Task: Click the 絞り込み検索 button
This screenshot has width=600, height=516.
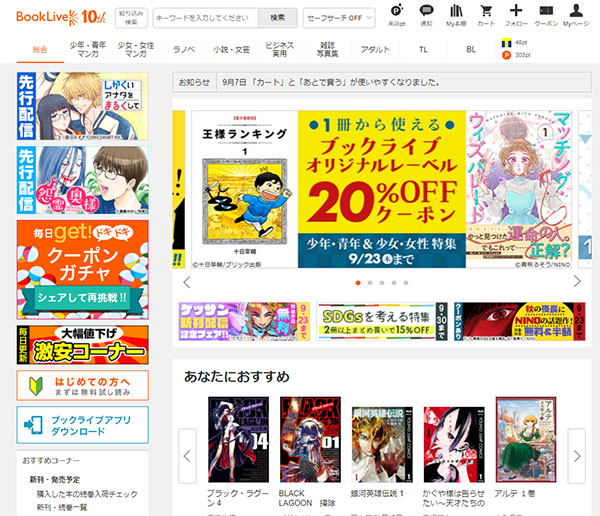Action: tap(131, 18)
